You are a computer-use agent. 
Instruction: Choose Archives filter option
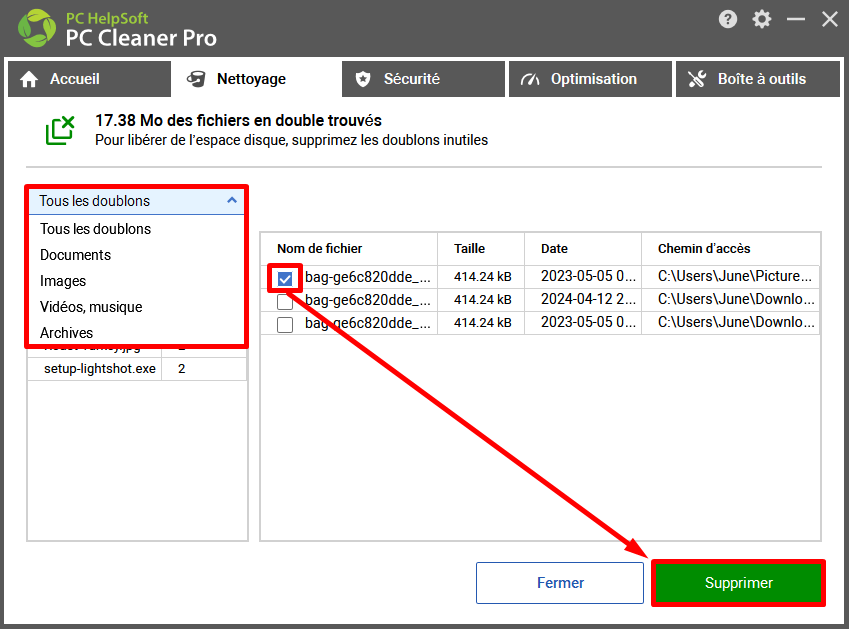tap(136, 332)
